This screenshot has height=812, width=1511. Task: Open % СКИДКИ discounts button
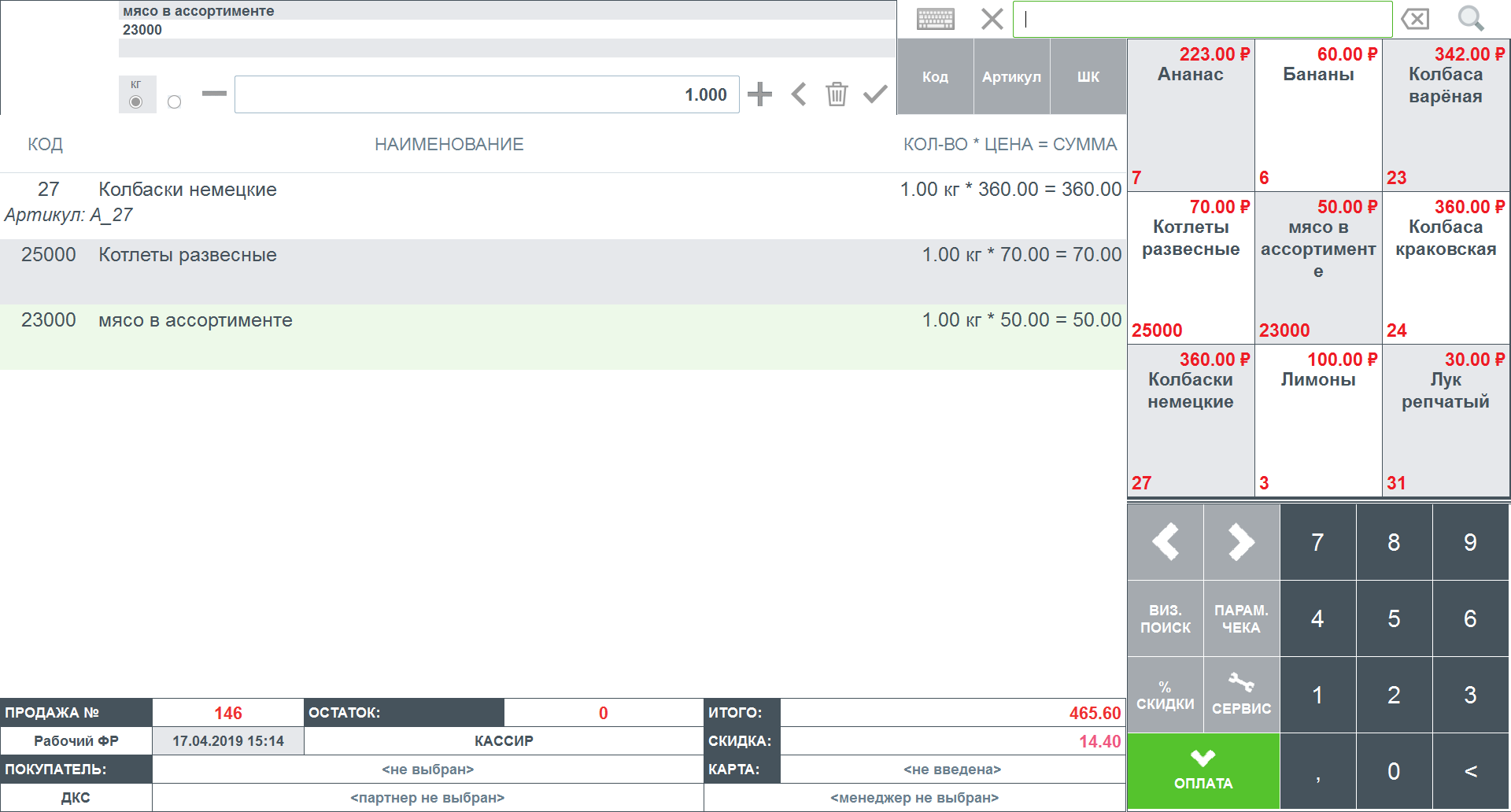[x=1166, y=694]
